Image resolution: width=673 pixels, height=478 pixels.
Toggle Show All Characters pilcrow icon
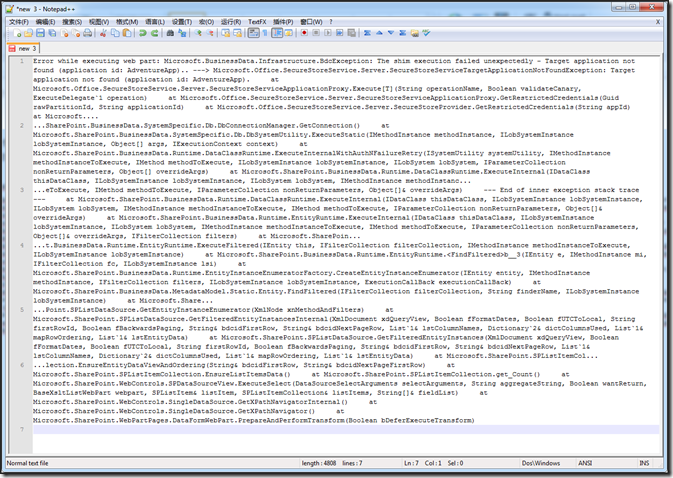(x=265, y=33)
